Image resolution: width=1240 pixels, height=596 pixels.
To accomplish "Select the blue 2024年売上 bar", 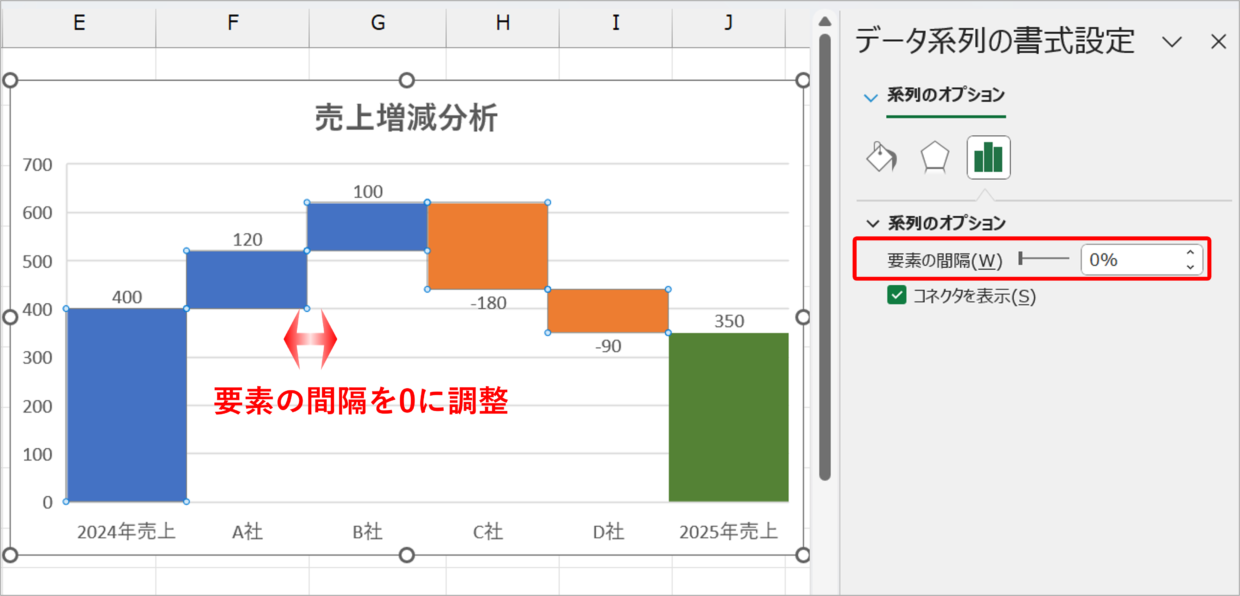I will point(126,405).
